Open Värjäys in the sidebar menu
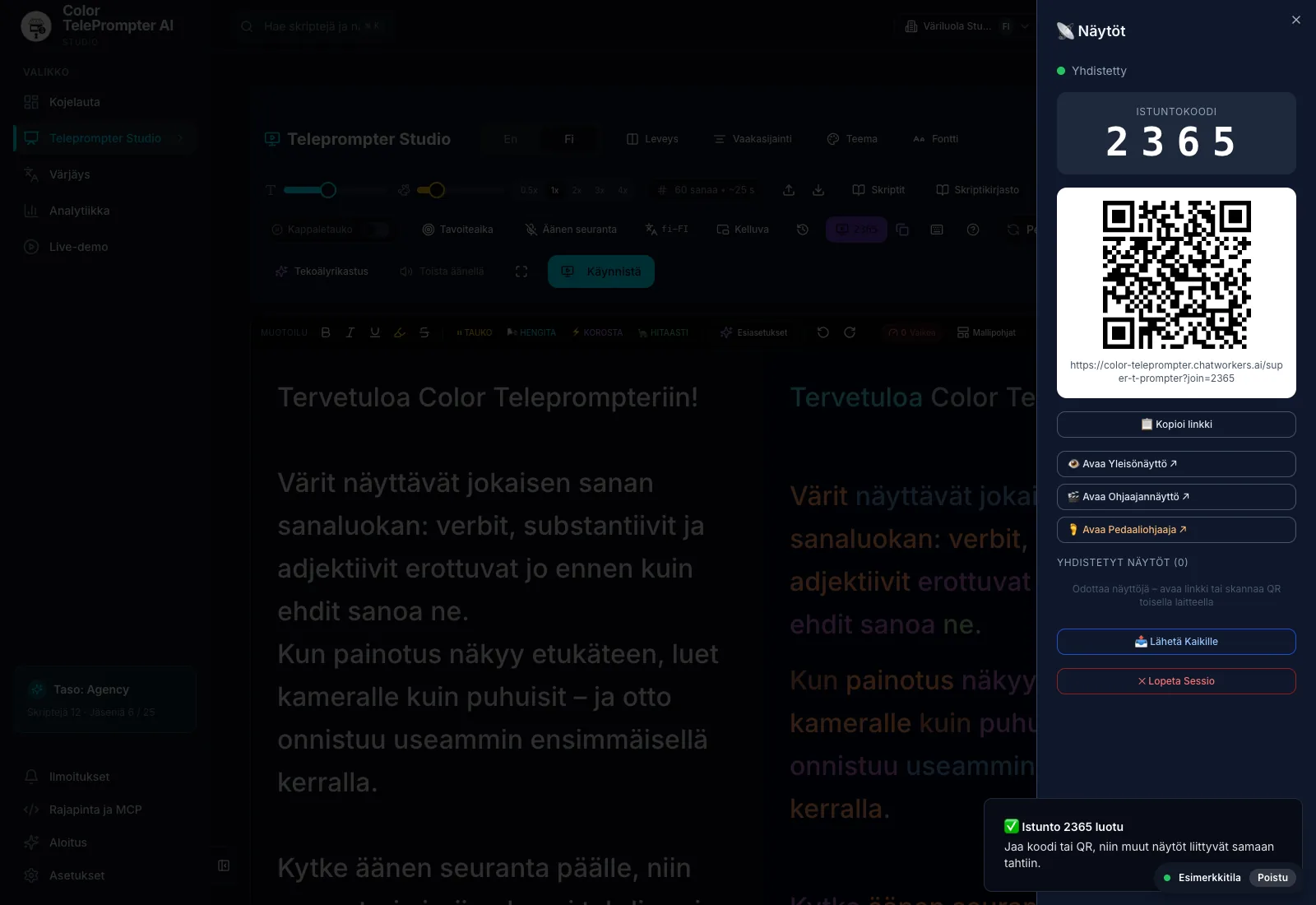Screen dimensions: 1316x905 pyautogui.click(x=105, y=174)
